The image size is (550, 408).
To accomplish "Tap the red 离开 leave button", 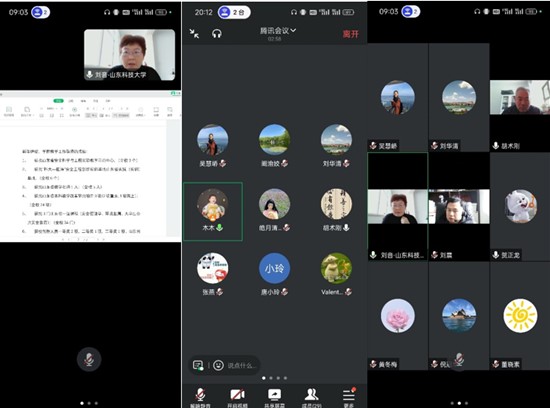I will [350, 34].
